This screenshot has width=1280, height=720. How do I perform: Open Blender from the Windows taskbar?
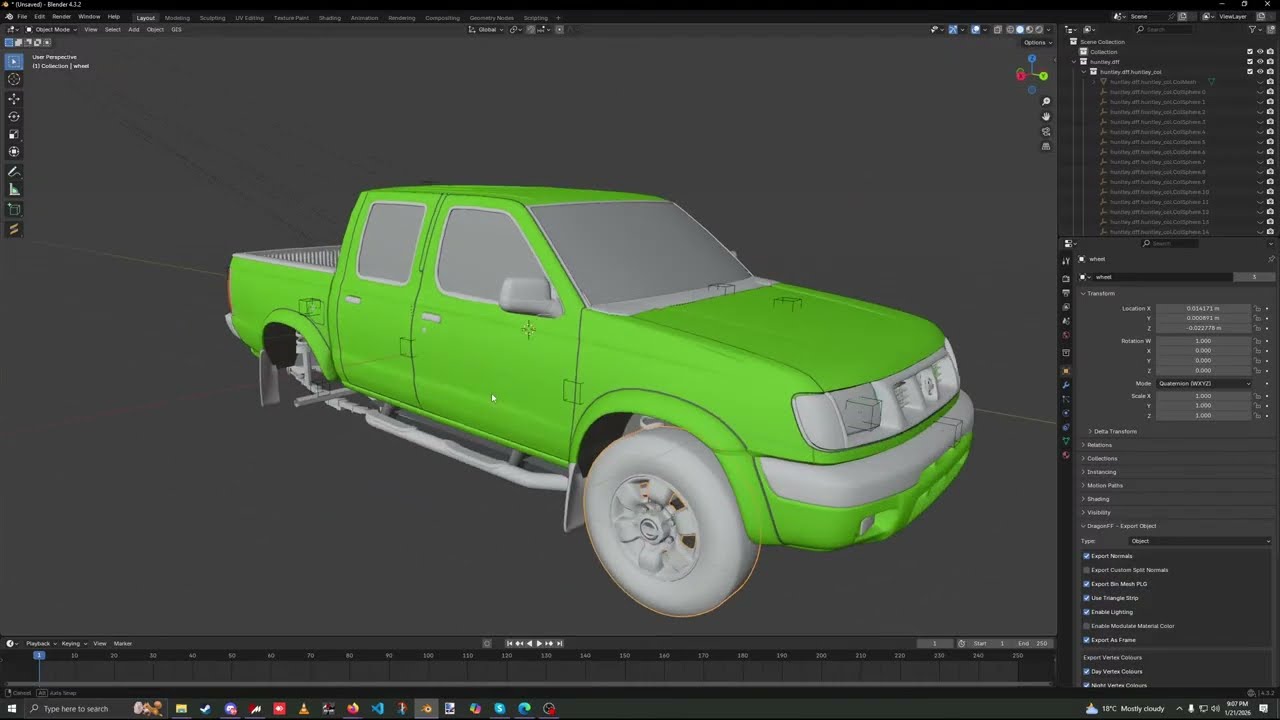click(x=427, y=709)
